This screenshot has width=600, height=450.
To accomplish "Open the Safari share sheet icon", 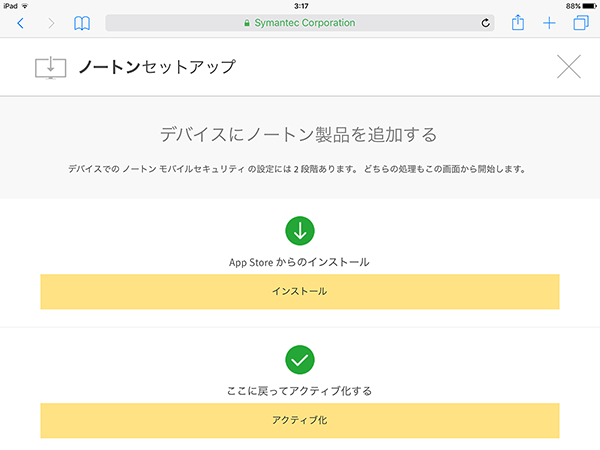I will (518, 22).
